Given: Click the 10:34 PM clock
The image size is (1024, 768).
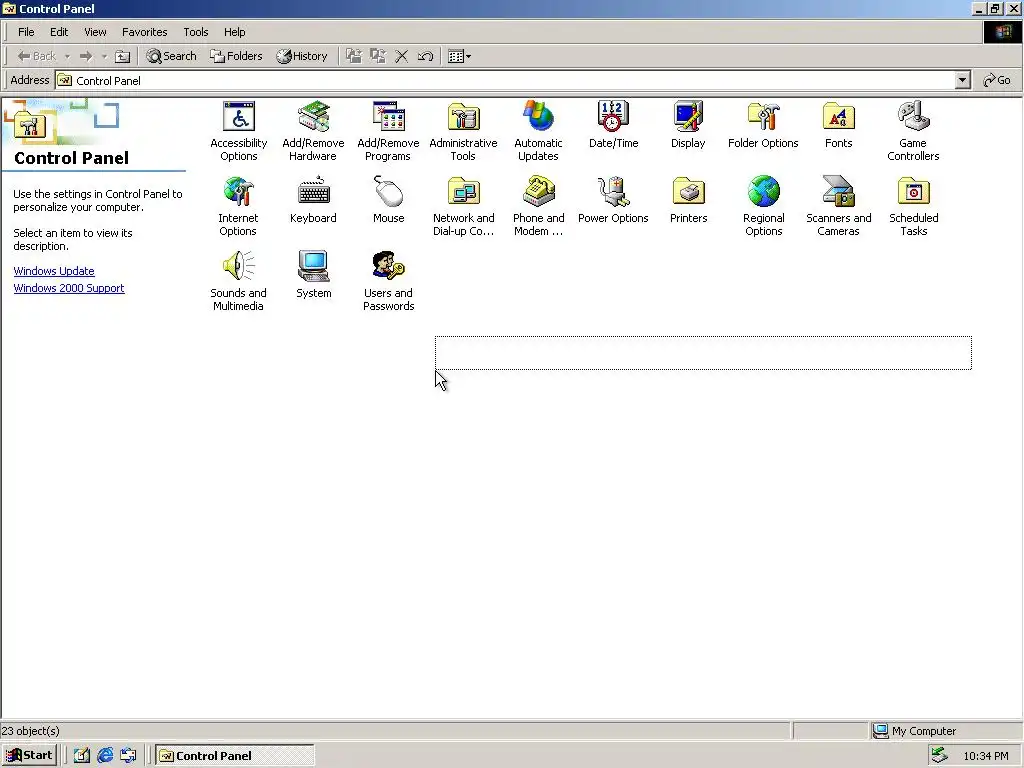Looking at the screenshot, I should (x=985, y=756).
